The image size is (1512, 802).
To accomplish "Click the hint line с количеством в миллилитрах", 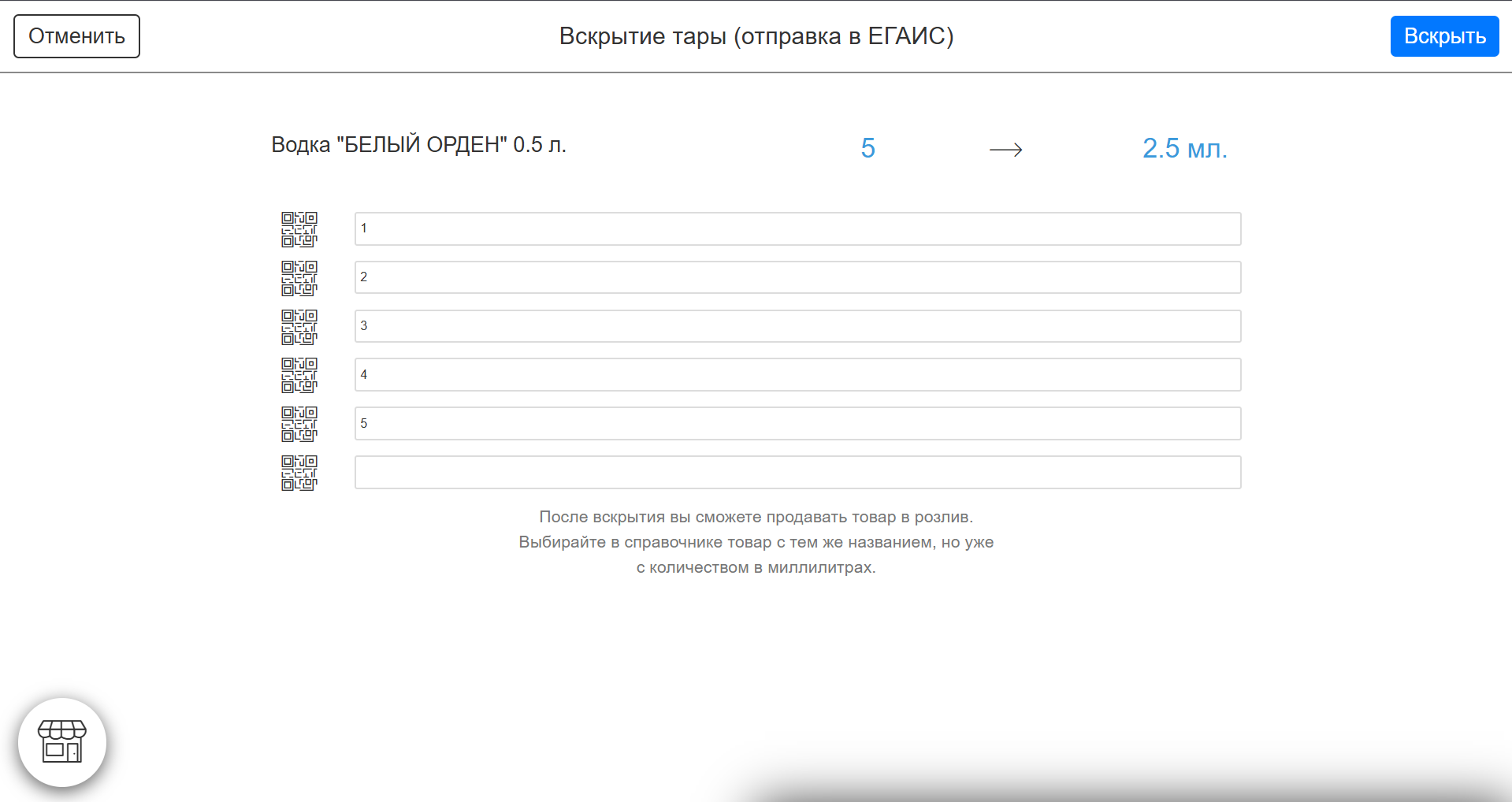I will [756, 567].
